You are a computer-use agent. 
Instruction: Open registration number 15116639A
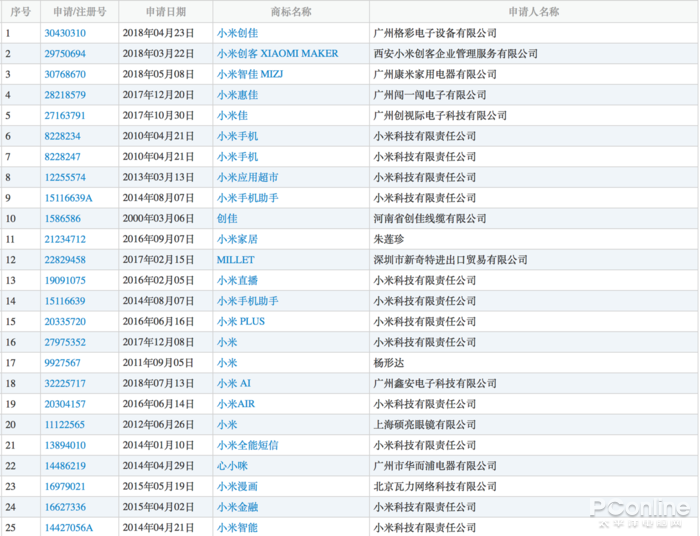coord(68,198)
